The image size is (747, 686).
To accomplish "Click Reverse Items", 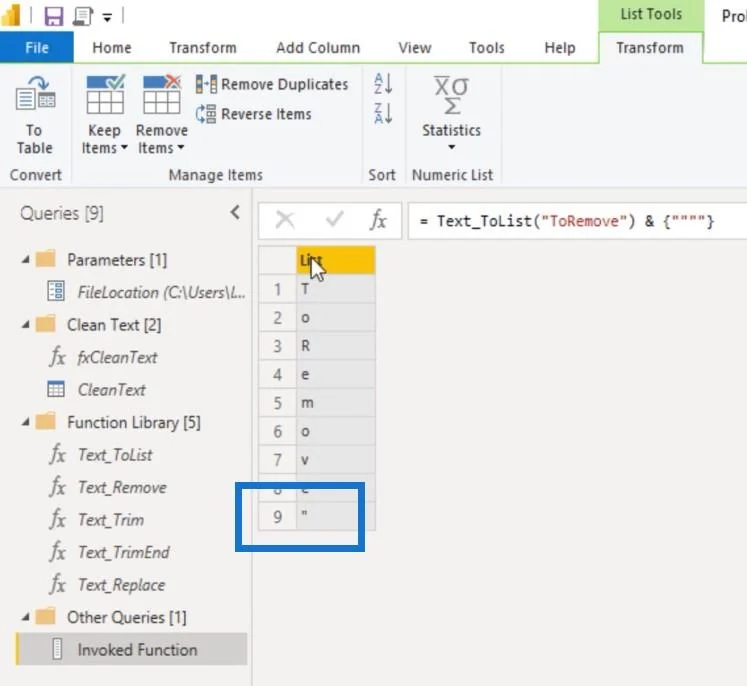I will [x=253, y=114].
